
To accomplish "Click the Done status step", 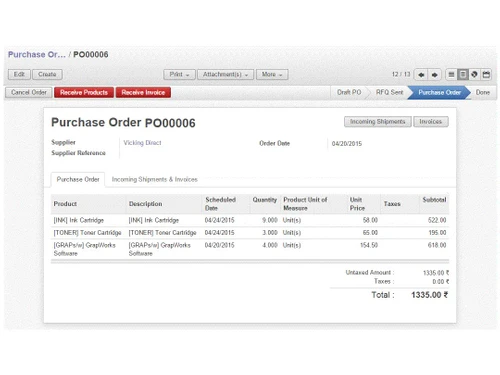I will [483, 92].
